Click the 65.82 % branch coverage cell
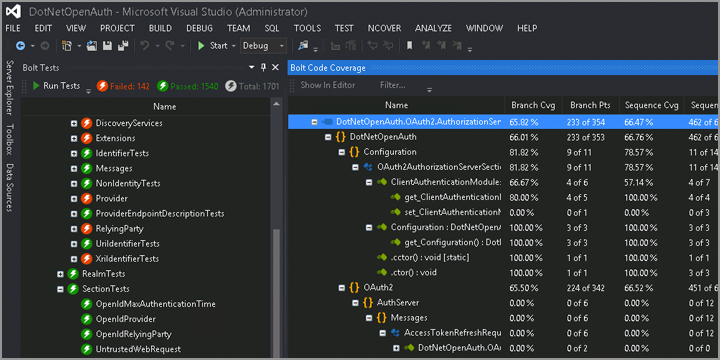Screen dimensions: 720x360 click(x=524, y=122)
